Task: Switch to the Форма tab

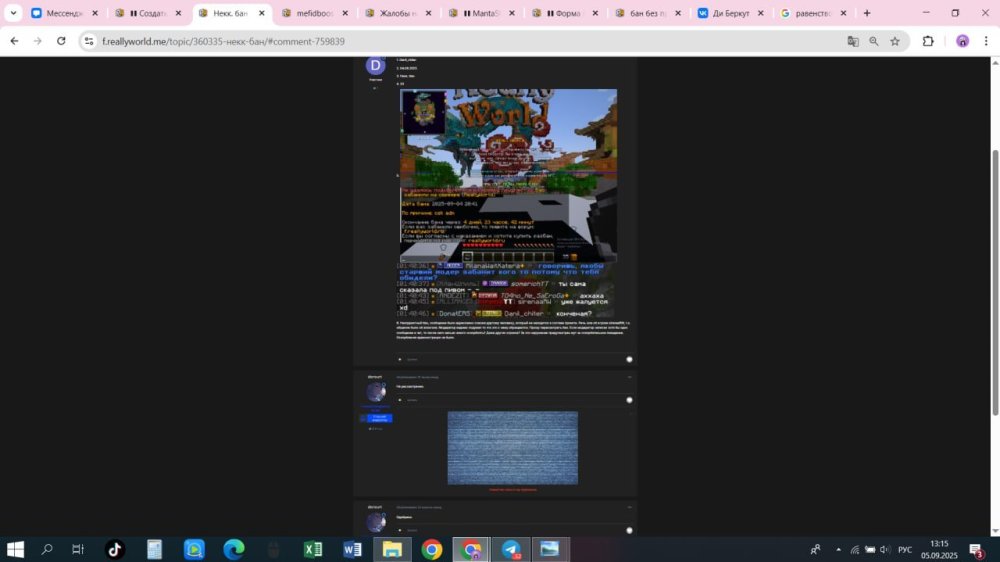Action: point(564,13)
